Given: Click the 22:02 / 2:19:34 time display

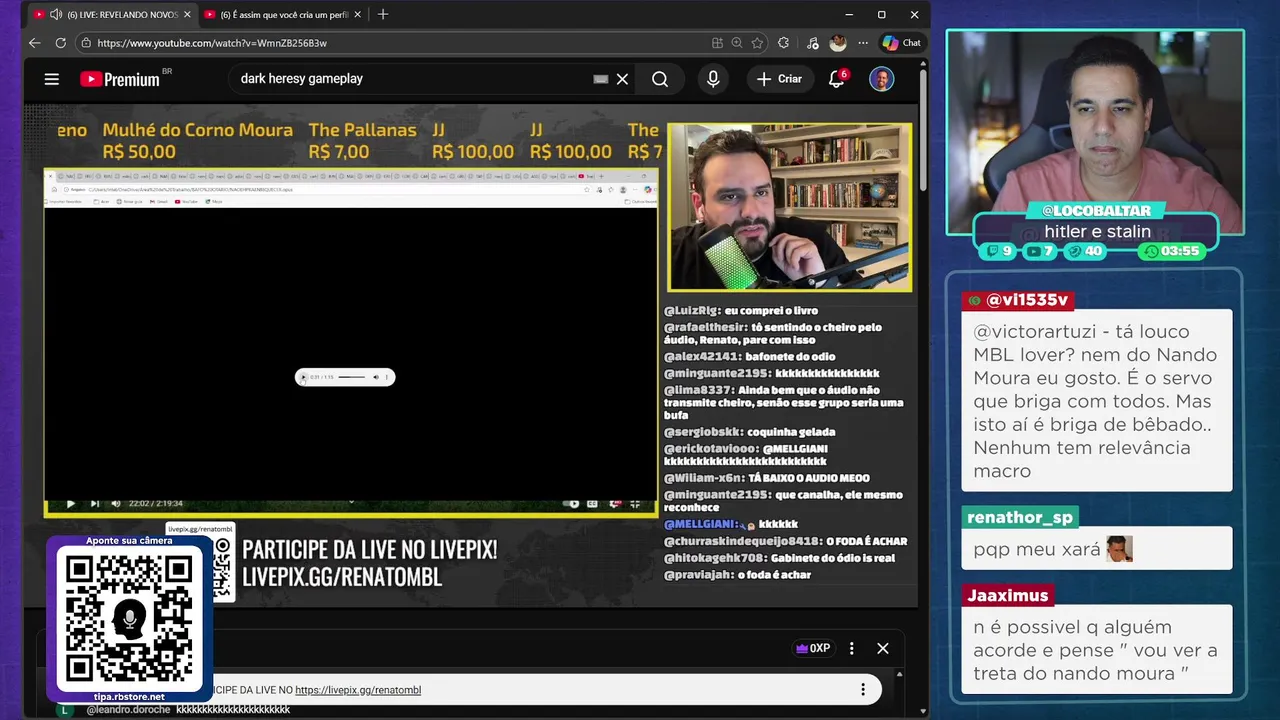Looking at the screenshot, I should pos(157,503).
